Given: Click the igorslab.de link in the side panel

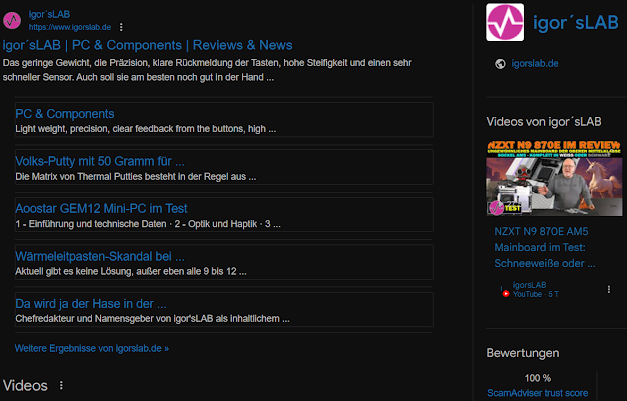Looking at the screenshot, I should coord(535,64).
